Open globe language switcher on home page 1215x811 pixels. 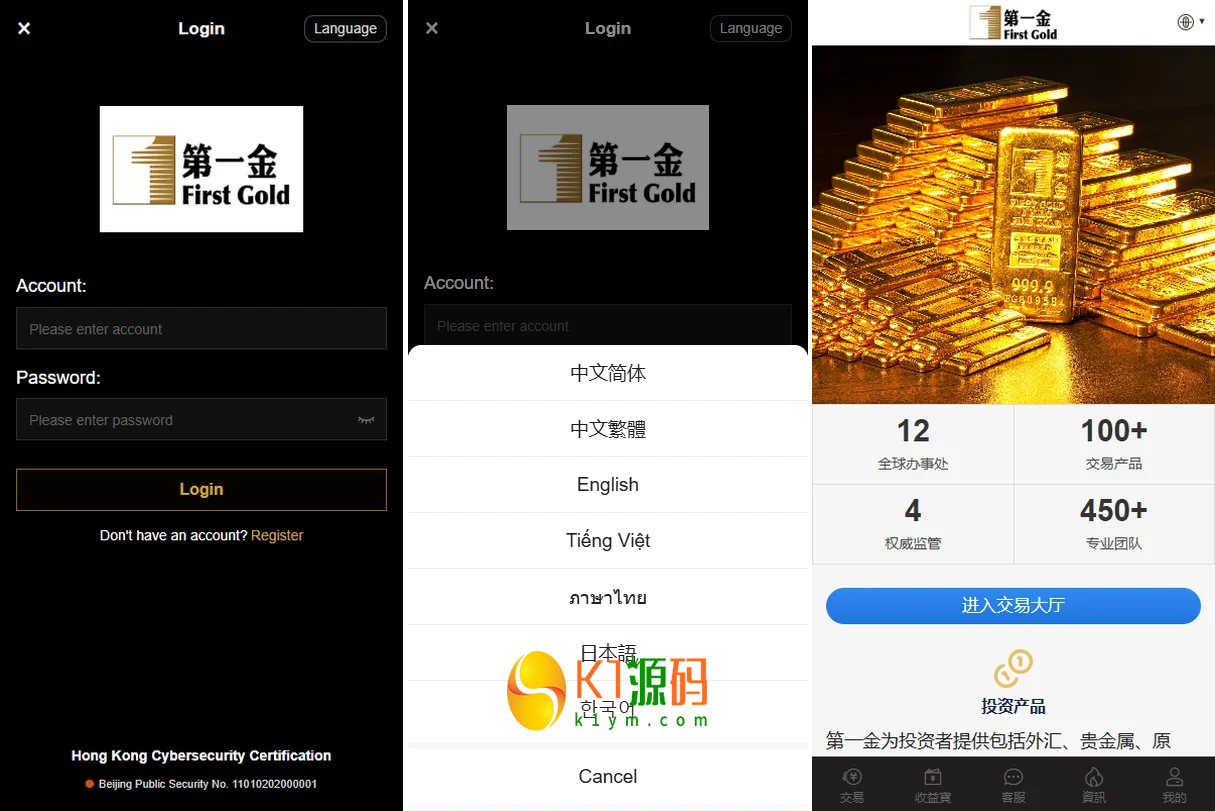[1190, 22]
